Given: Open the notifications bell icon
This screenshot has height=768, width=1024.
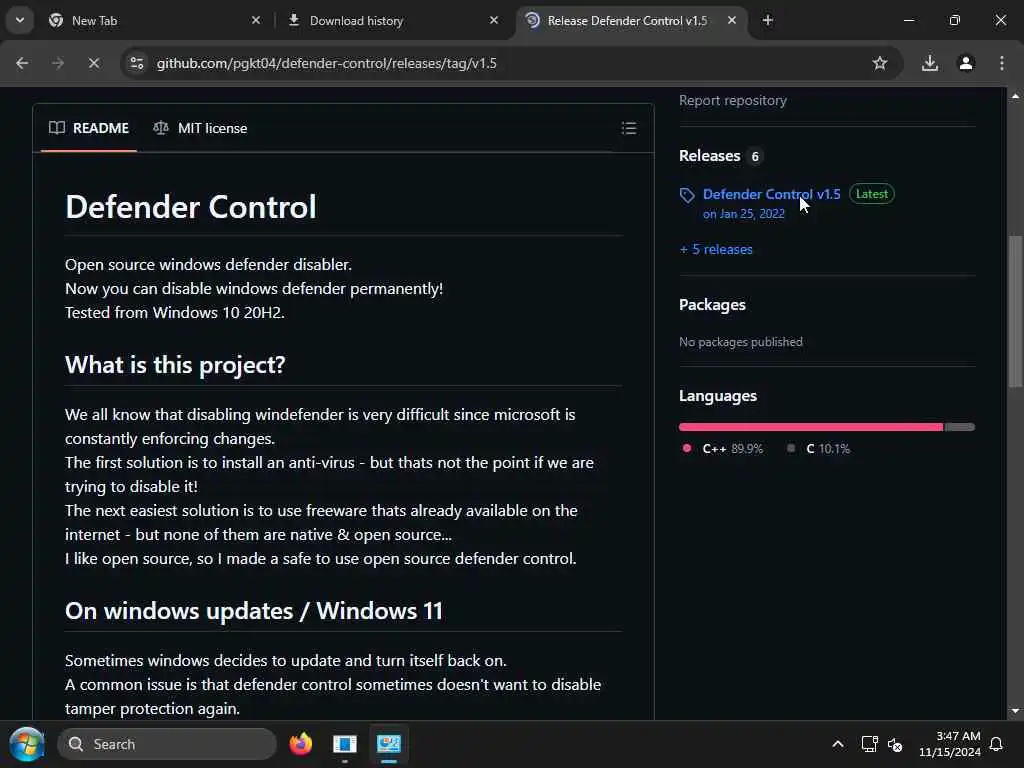Looking at the screenshot, I should (x=997, y=744).
